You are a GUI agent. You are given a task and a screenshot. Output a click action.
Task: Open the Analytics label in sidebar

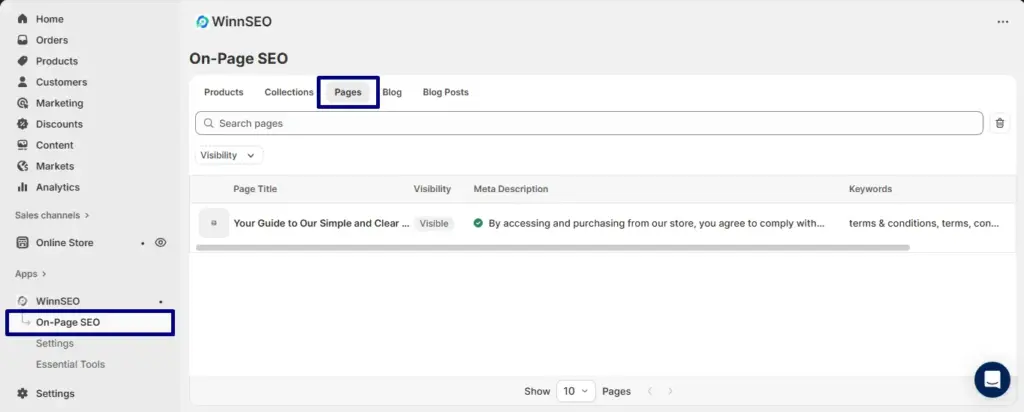pyautogui.click(x=57, y=187)
